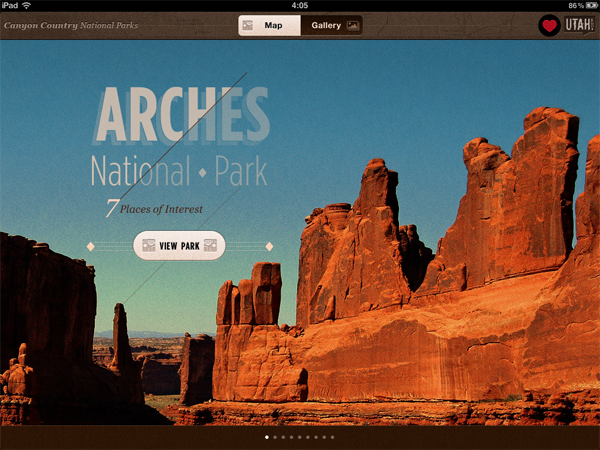
Task: Tap the National Park subtitle text
Action: 179,171
